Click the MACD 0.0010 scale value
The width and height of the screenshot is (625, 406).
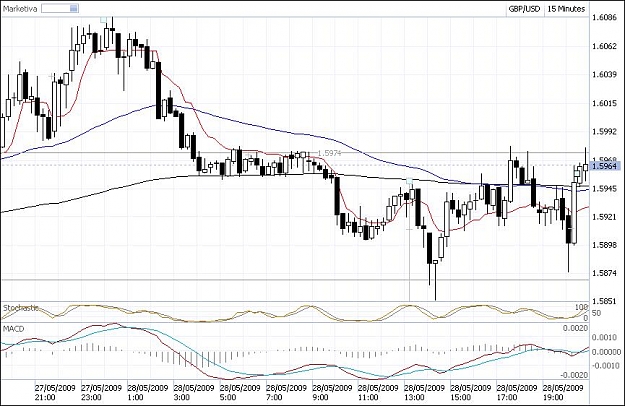tap(604, 338)
